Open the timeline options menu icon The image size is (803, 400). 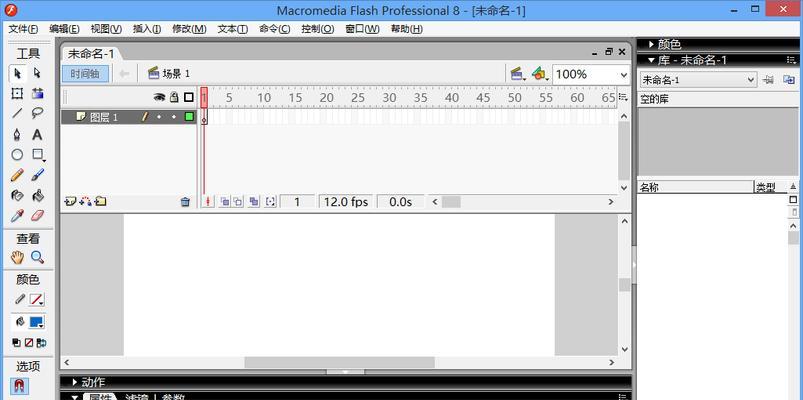tap(623, 97)
